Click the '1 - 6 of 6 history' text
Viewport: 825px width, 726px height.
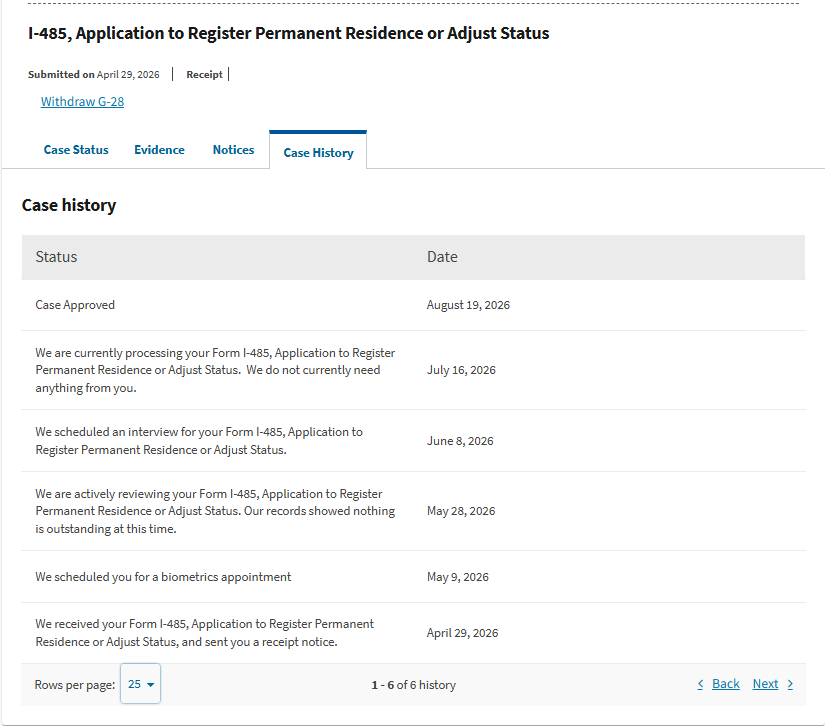(414, 685)
